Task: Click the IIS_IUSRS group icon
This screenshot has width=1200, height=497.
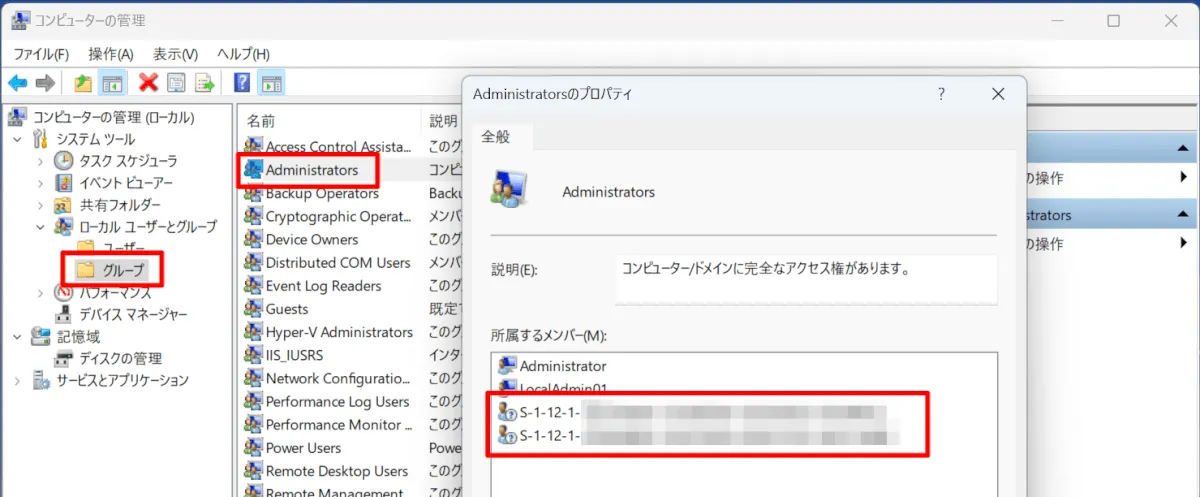Action: (253, 355)
